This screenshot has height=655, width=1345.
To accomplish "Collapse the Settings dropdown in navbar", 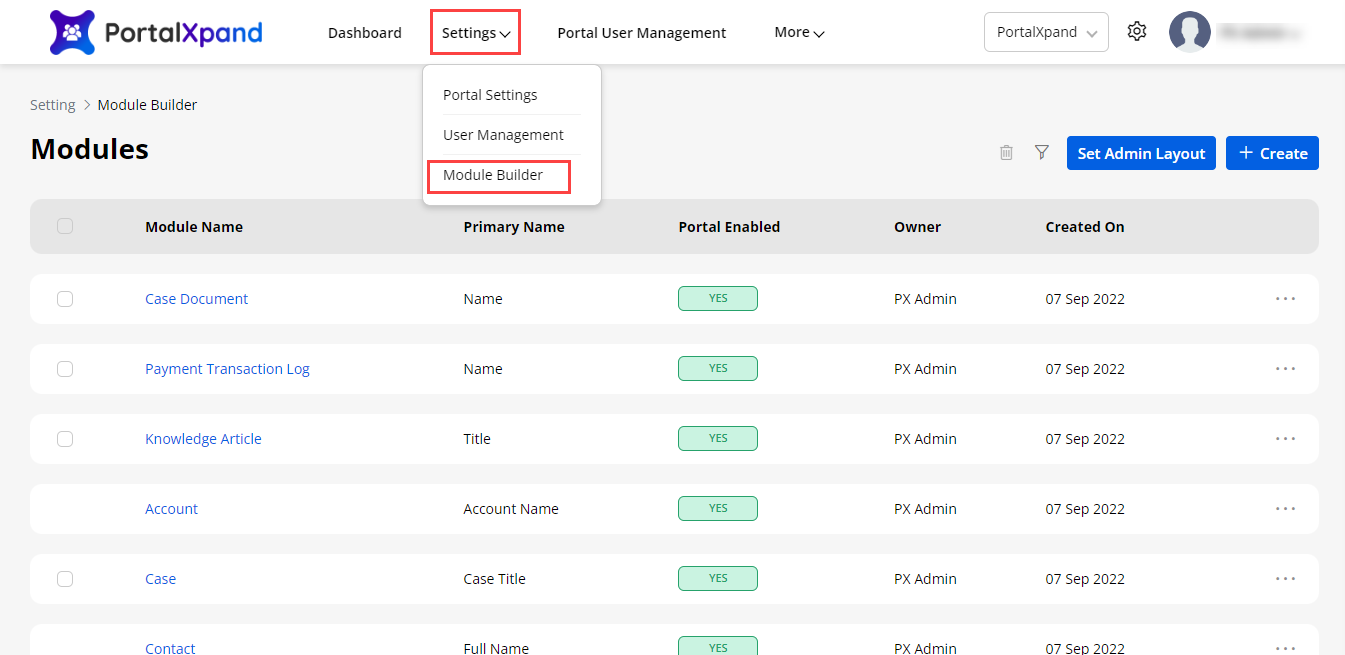I will click(x=476, y=33).
